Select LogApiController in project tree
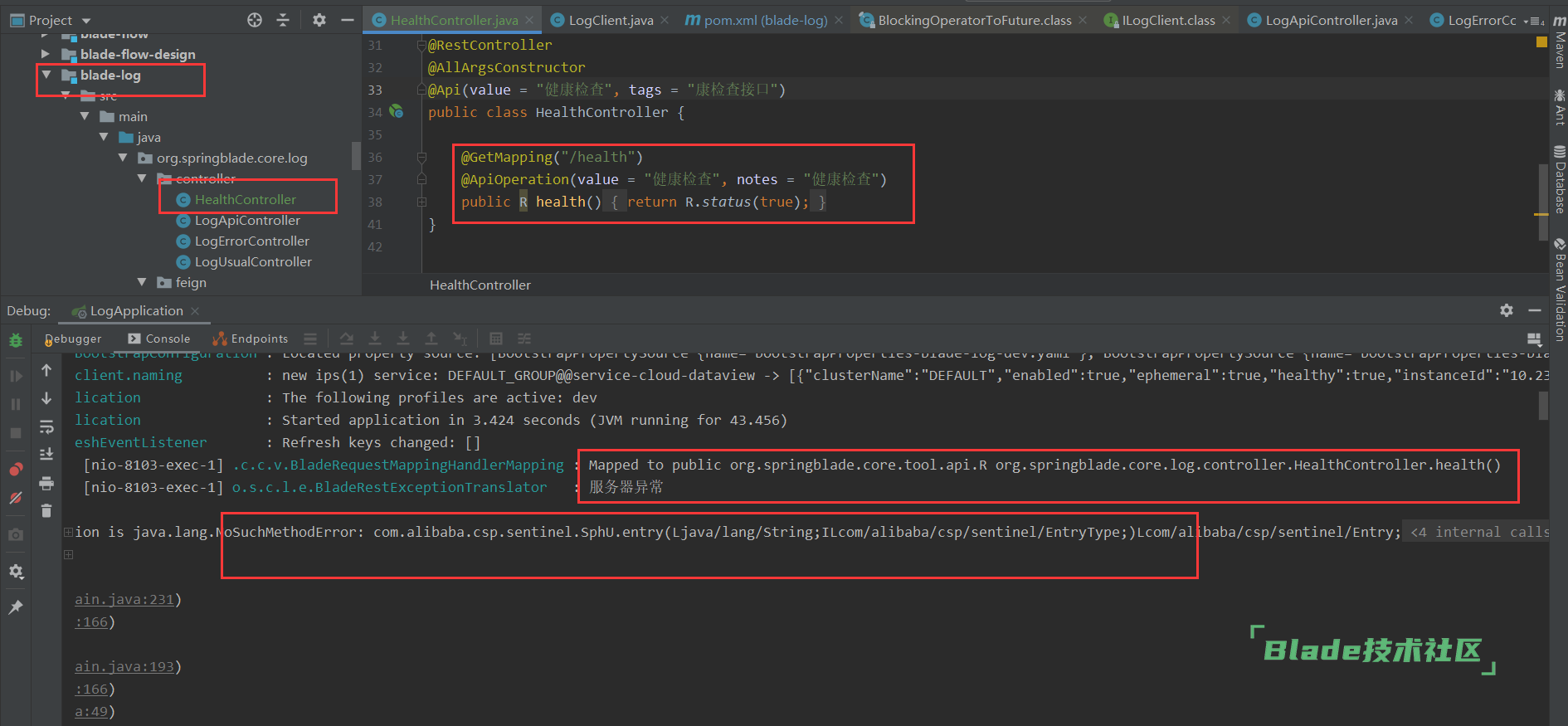 point(247,220)
